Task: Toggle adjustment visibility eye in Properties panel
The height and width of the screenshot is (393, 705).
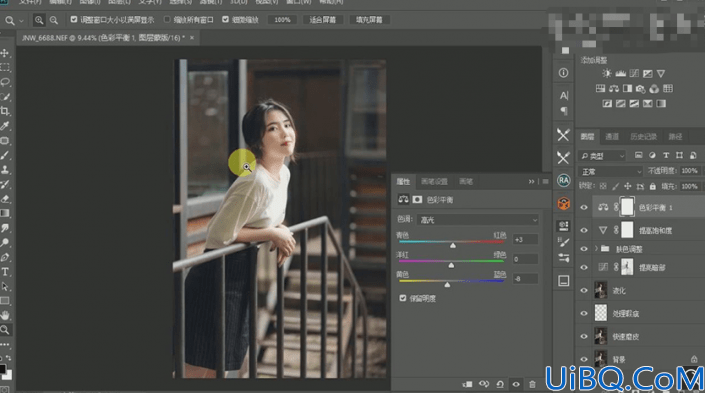Action: click(x=516, y=384)
